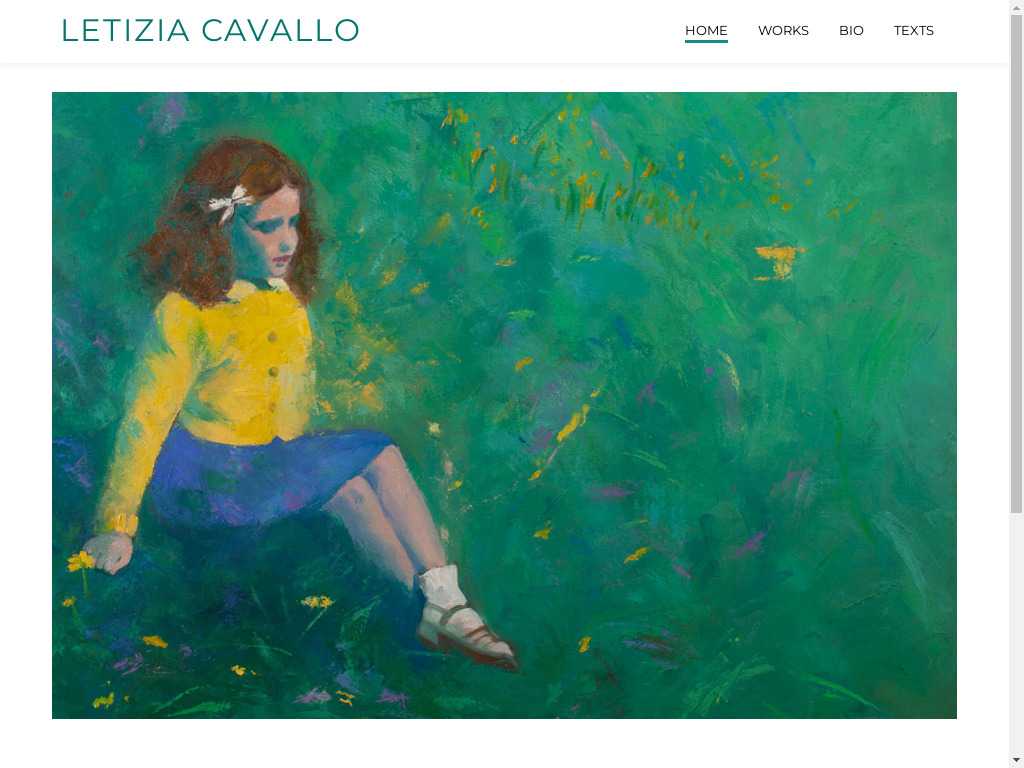Click the LETIZIA CAVALLO site title
Viewport: 1024px width, 768px height.
click(x=210, y=31)
